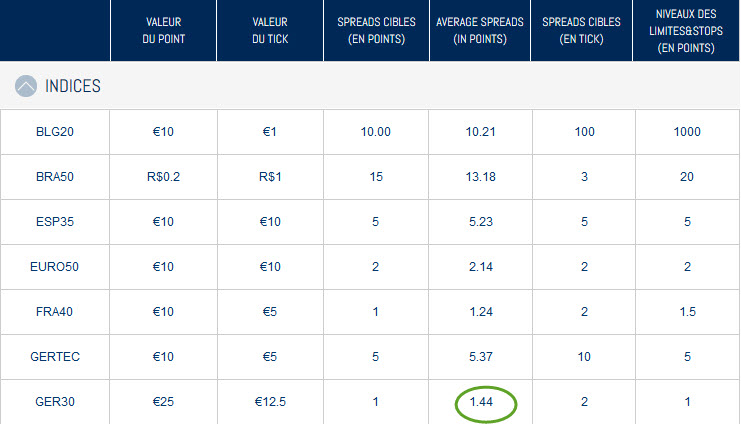Select the BRA50 index row label
741x424 pixels.
tap(55, 174)
